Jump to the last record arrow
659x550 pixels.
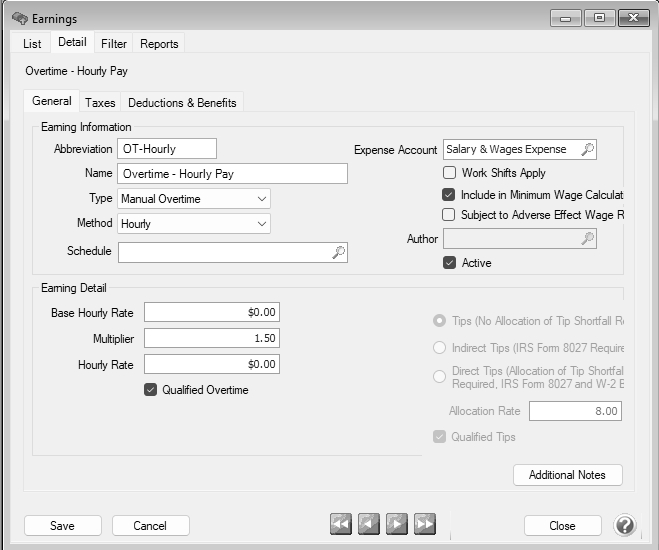[x=424, y=524]
